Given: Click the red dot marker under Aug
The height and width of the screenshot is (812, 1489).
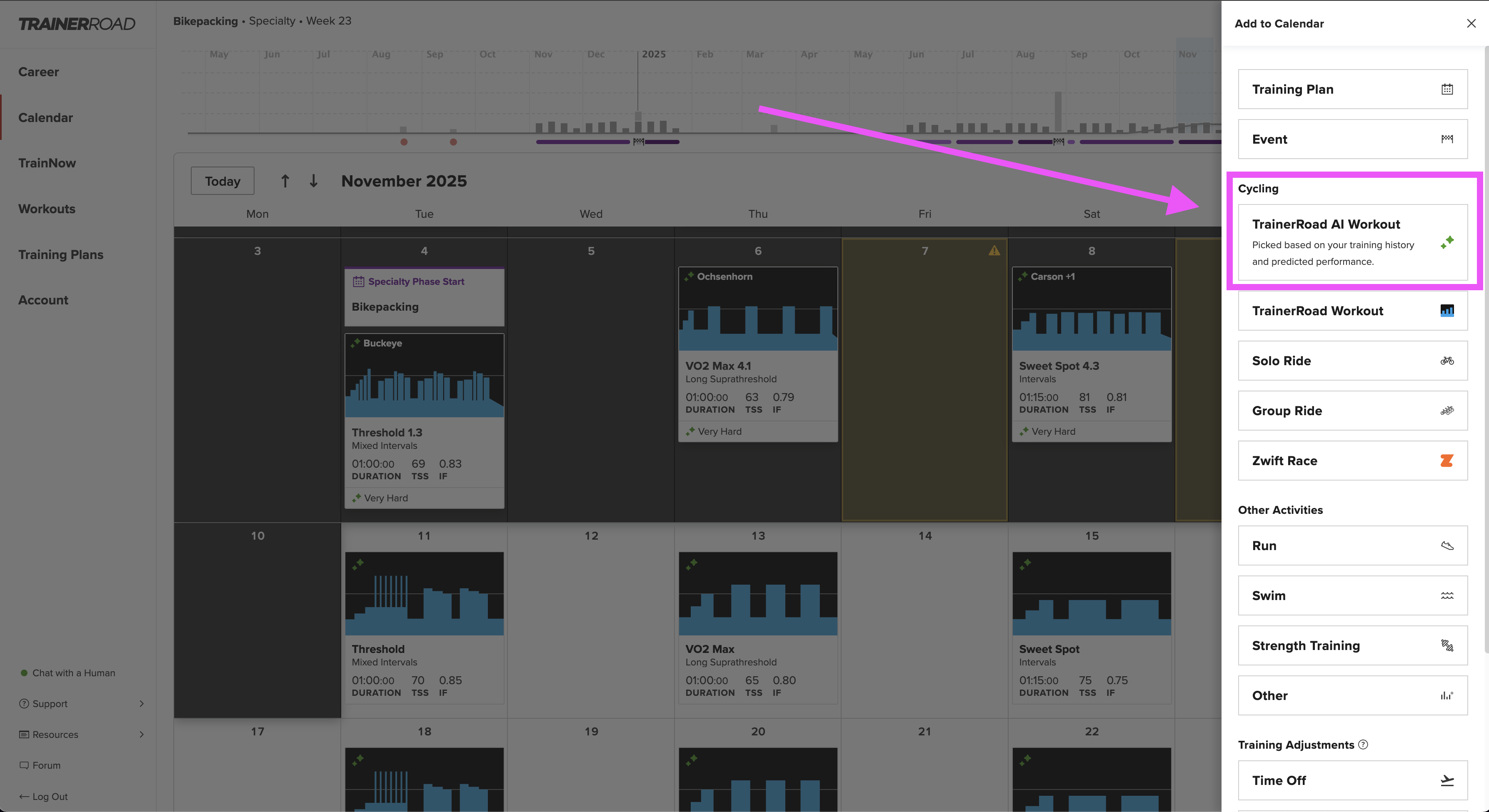Looking at the screenshot, I should coord(404,142).
